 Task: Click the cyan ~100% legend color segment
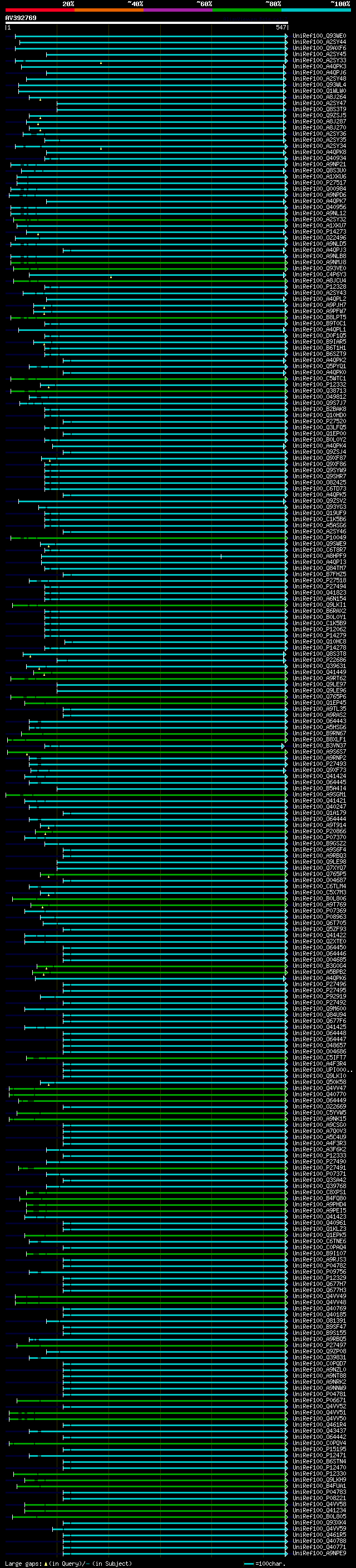pos(316,10)
